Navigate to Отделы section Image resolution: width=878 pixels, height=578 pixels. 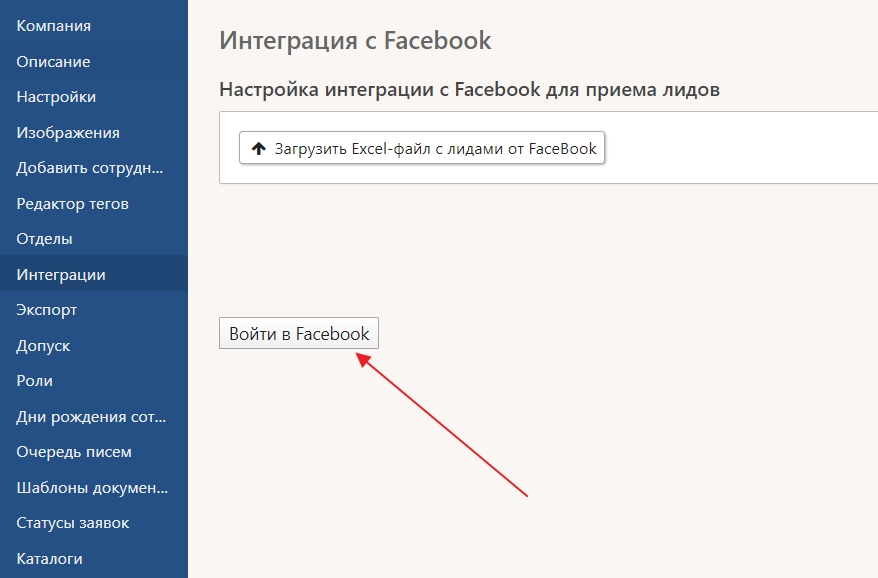pos(45,239)
